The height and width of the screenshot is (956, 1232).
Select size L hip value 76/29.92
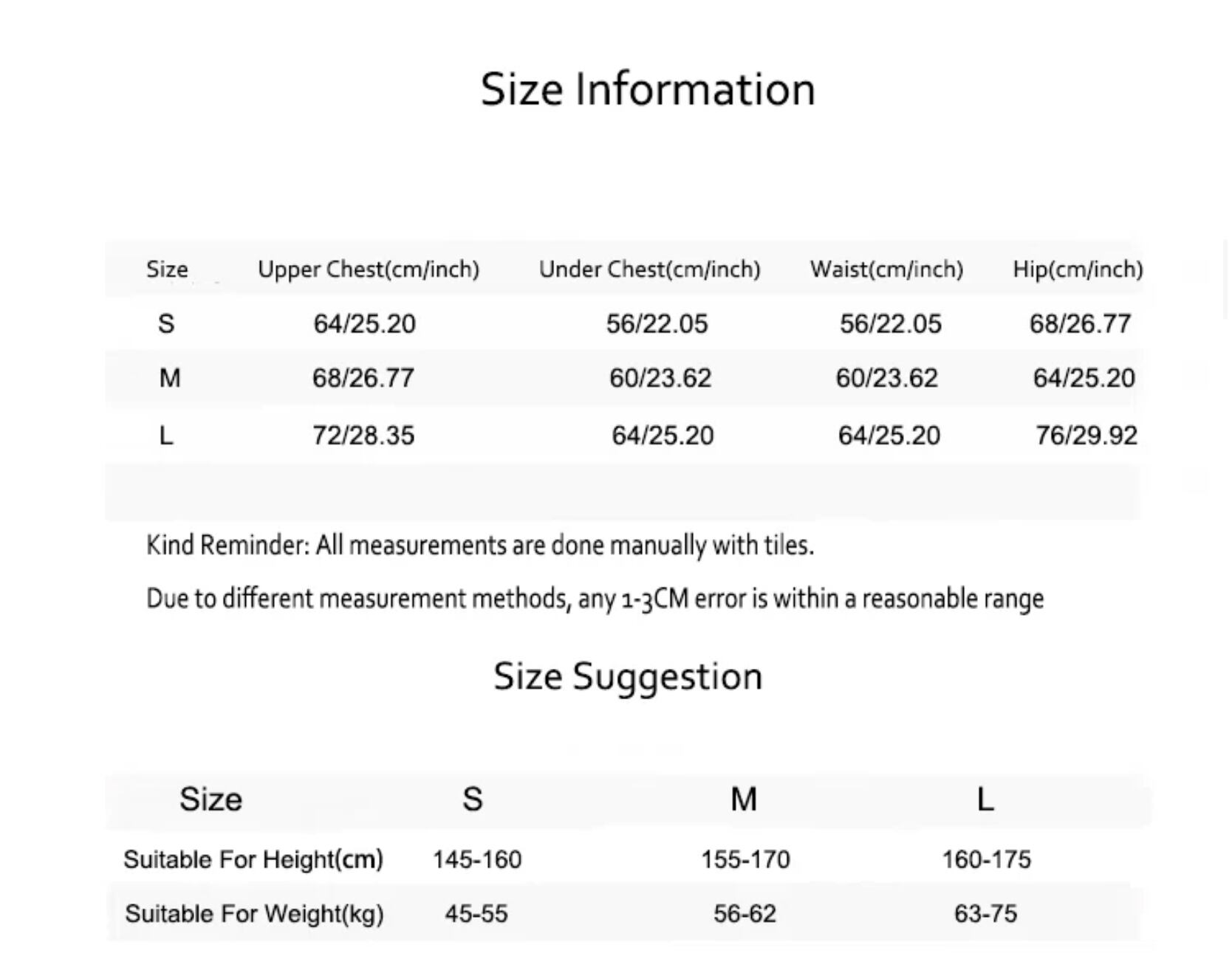pyautogui.click(x=1086, y=436)
